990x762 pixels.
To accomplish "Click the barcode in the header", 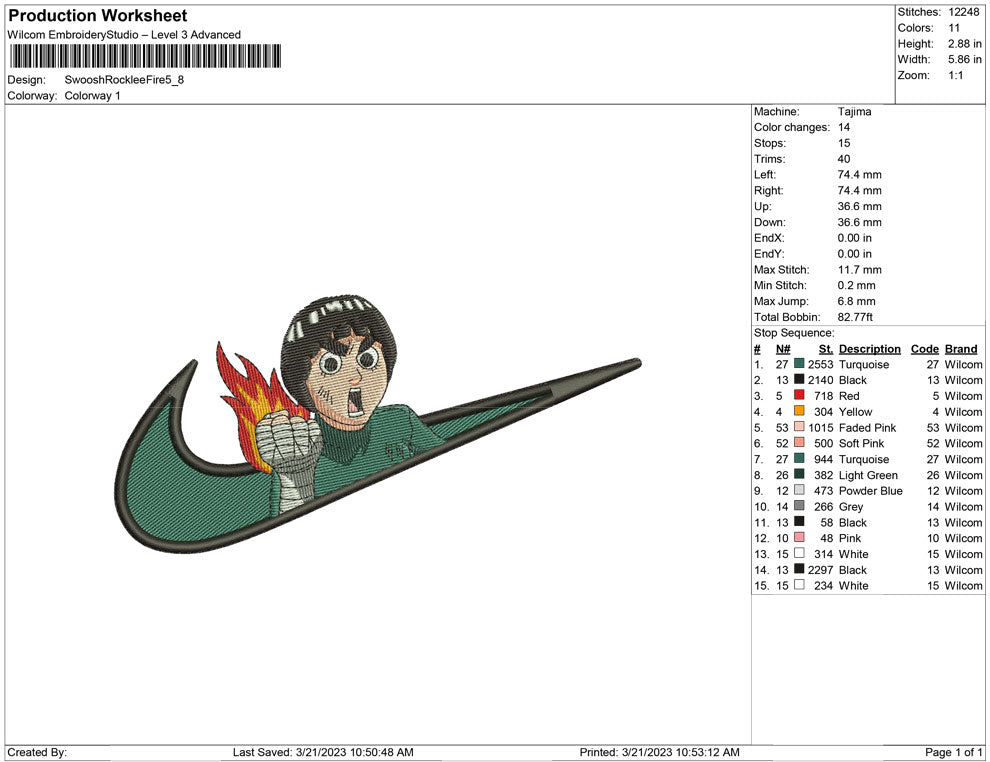I will [145, 56].
